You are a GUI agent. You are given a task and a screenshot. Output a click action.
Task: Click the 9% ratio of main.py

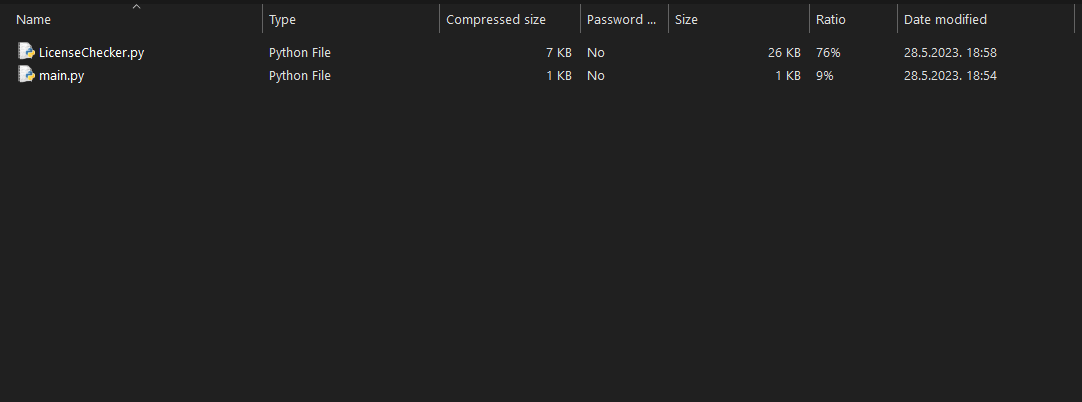point(825,75)
